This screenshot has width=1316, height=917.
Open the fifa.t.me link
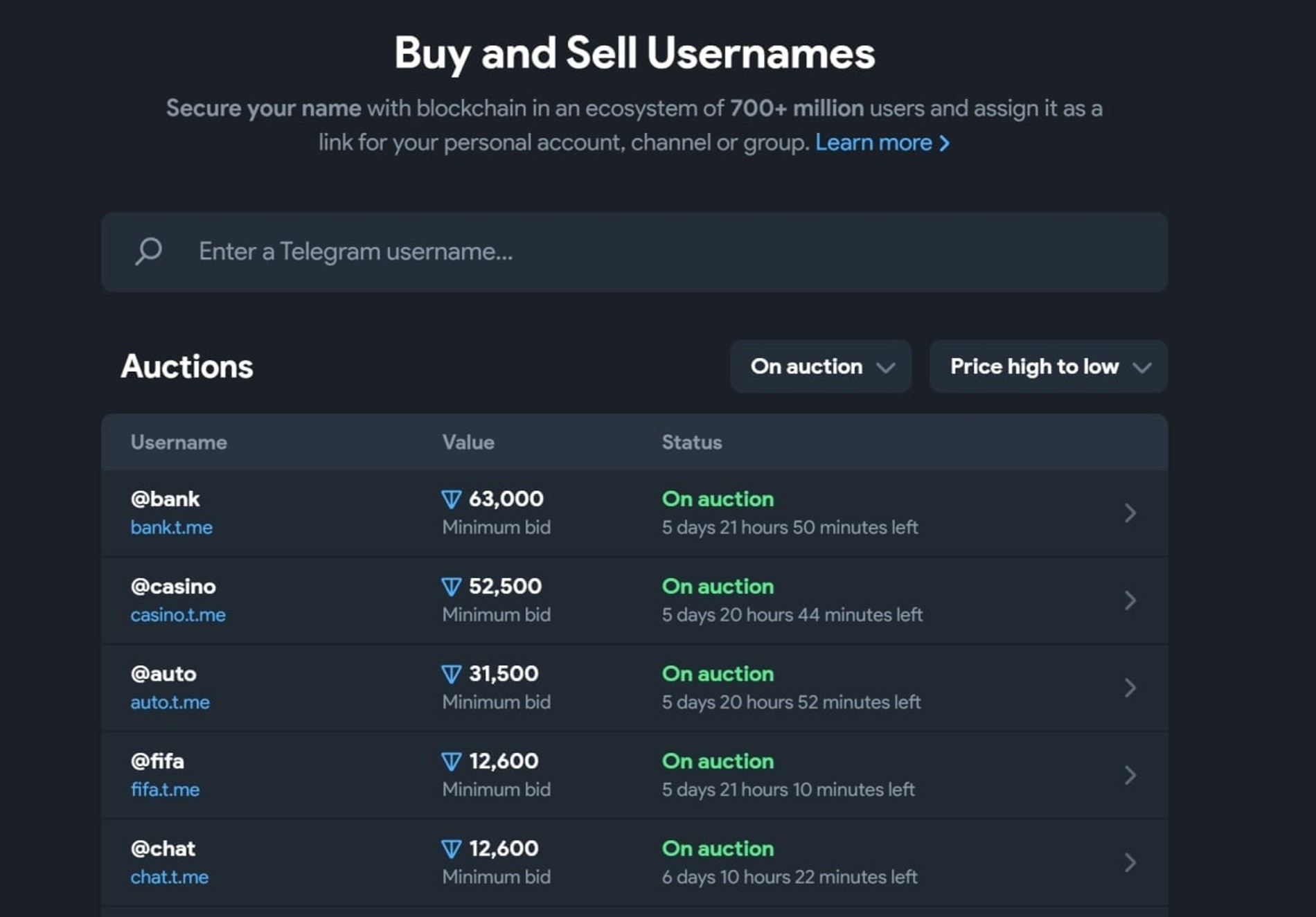pyautogui.click(x=165, y=790)
